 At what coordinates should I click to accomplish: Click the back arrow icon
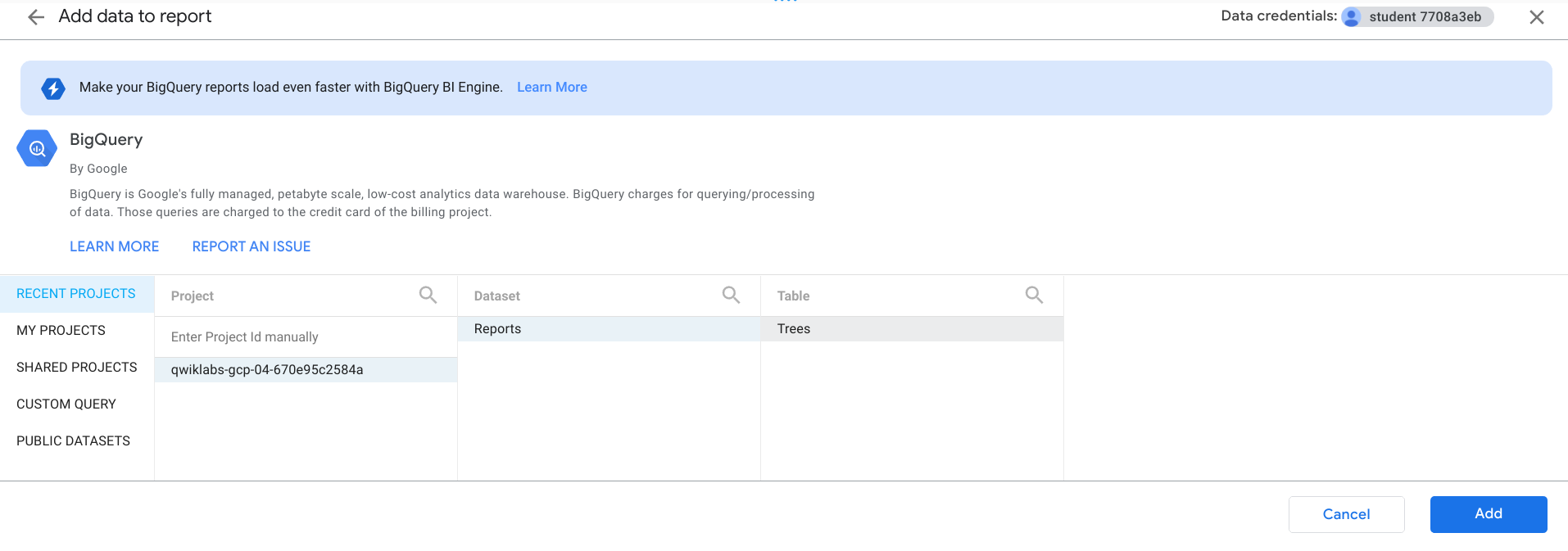pyautogui.click(x=36, y=17)
